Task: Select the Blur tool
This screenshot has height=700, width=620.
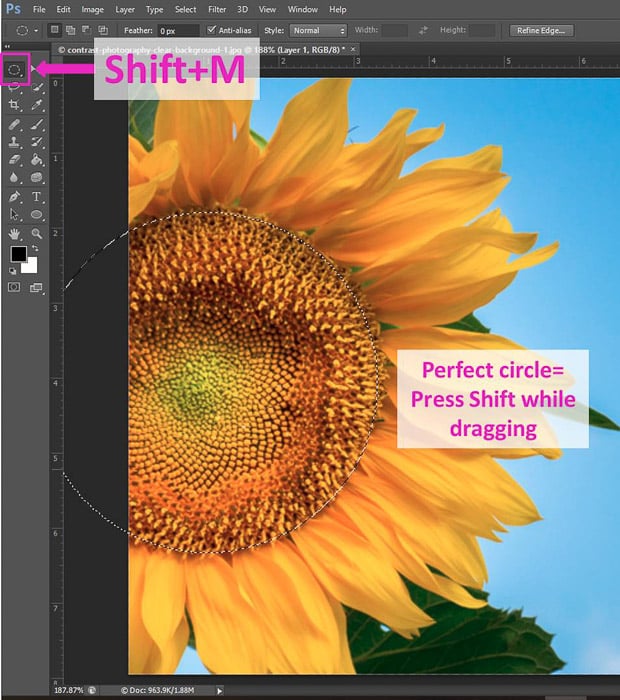Action: pos(14,178)
